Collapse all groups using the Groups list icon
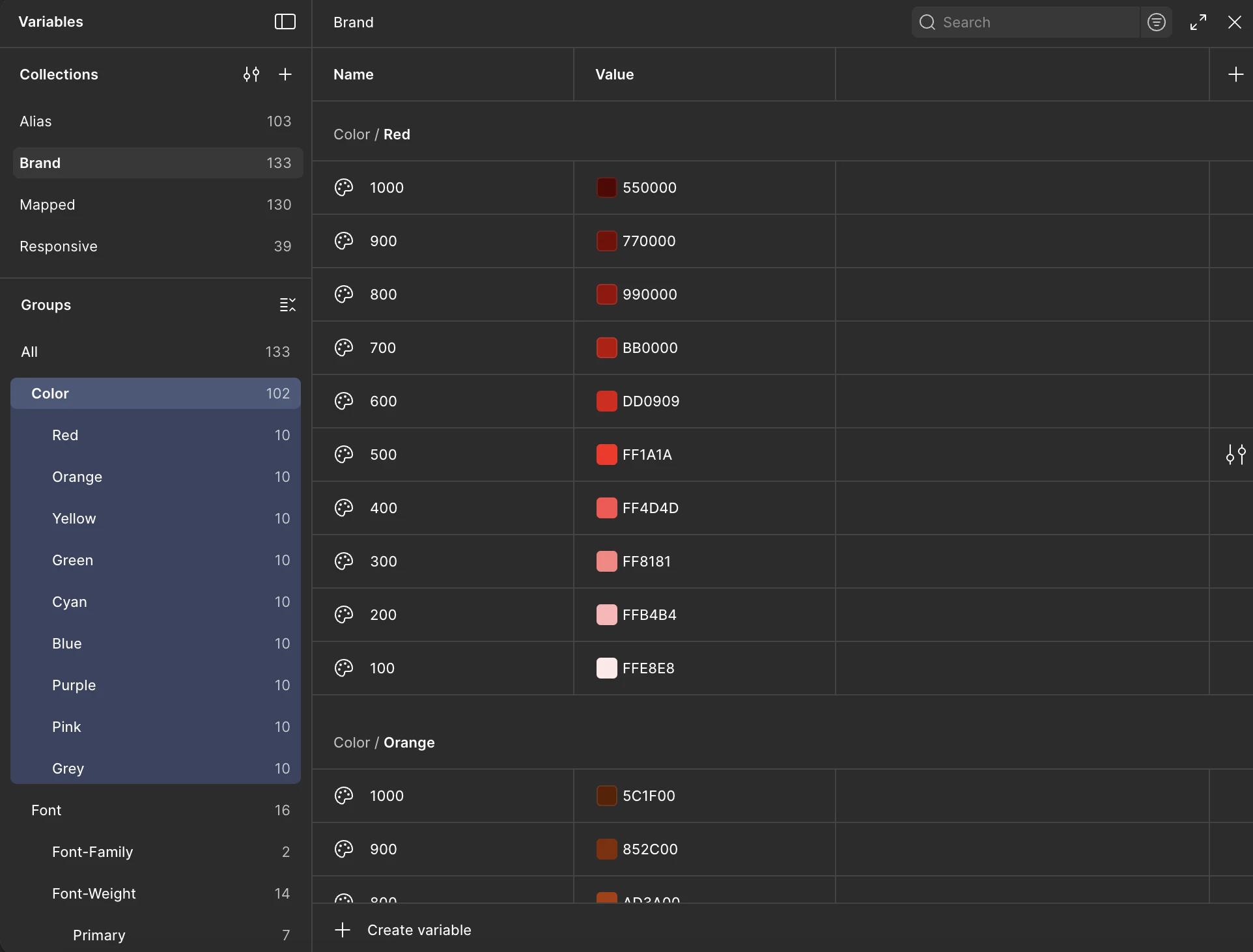The image size is (1253, 952). [287, 305]
